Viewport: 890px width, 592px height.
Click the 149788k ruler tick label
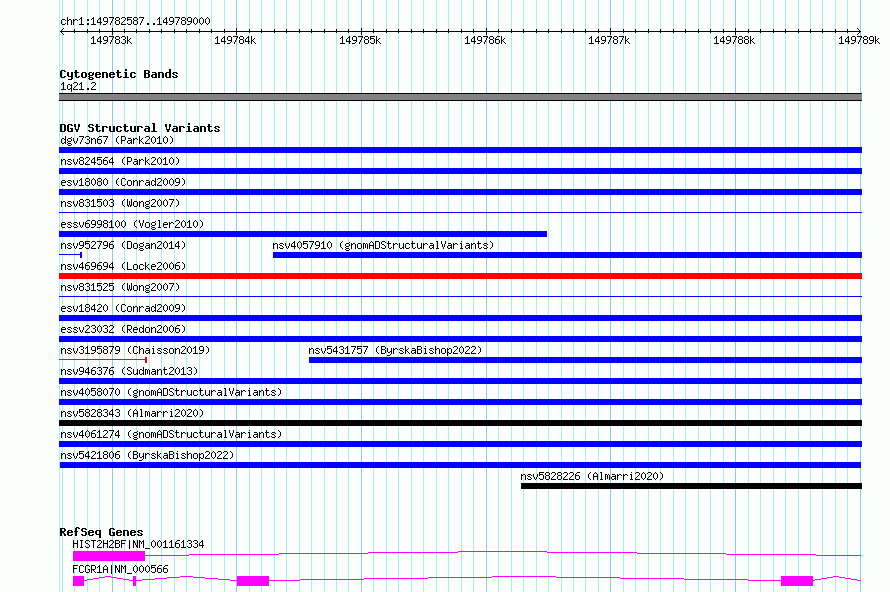point(734,40)
